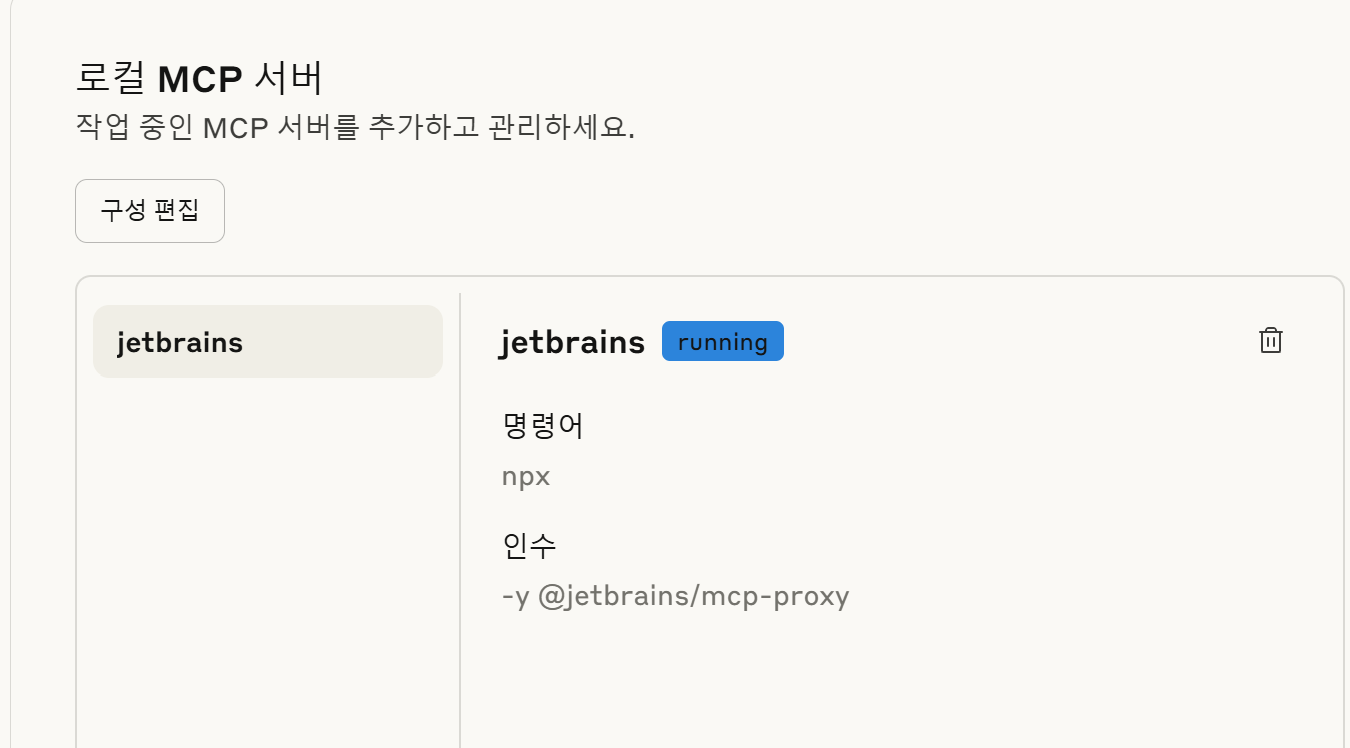The image size is (1350, 748).
Task: Click the jetbrains title beside running badge
Action: 573,342
